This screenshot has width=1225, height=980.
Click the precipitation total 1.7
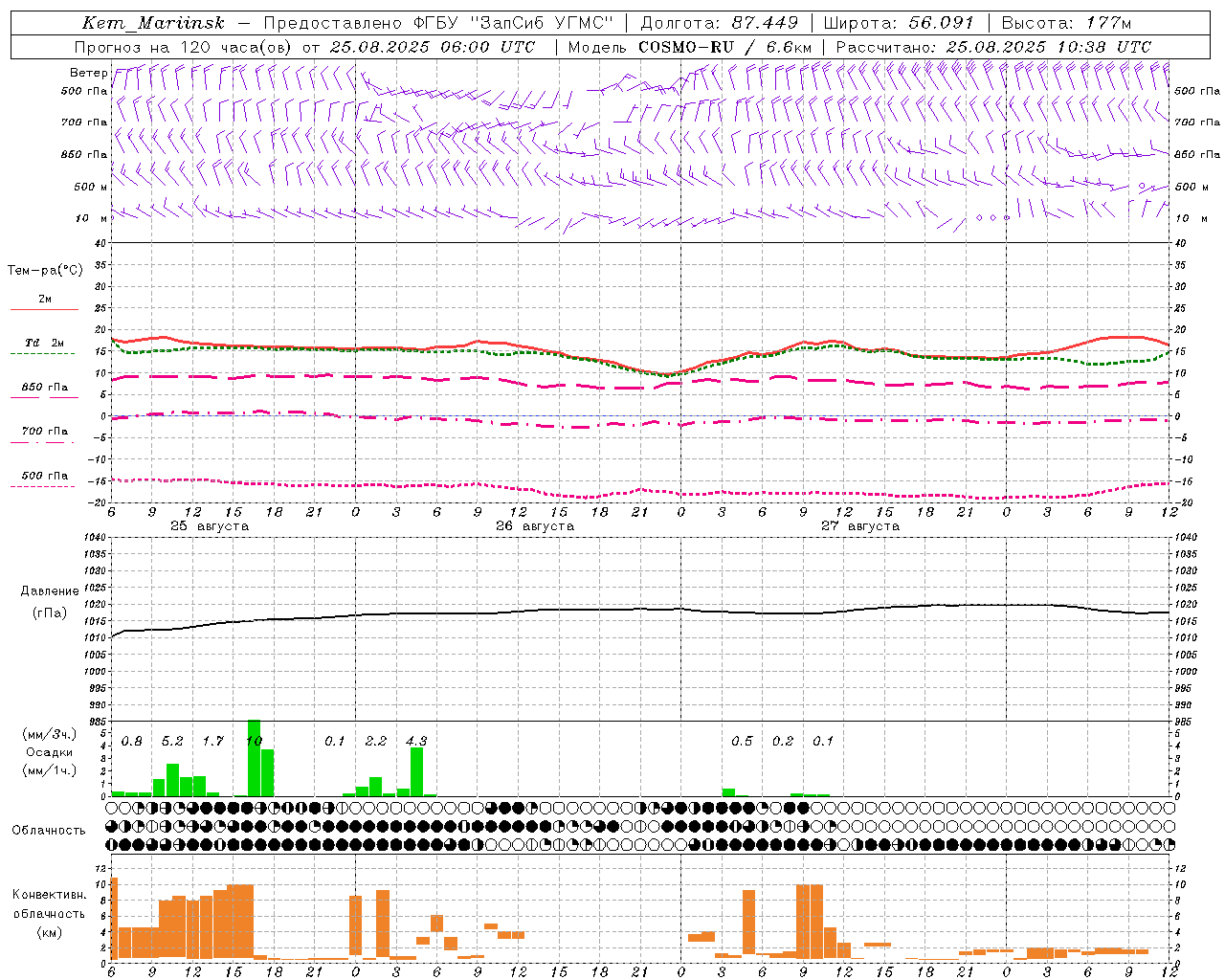[212, 742]
